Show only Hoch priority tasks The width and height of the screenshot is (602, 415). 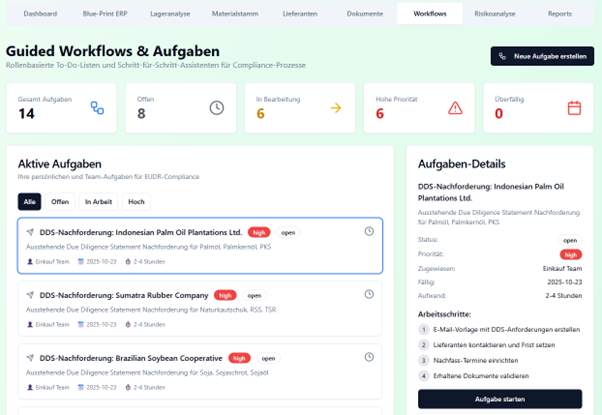click(135, 201)
